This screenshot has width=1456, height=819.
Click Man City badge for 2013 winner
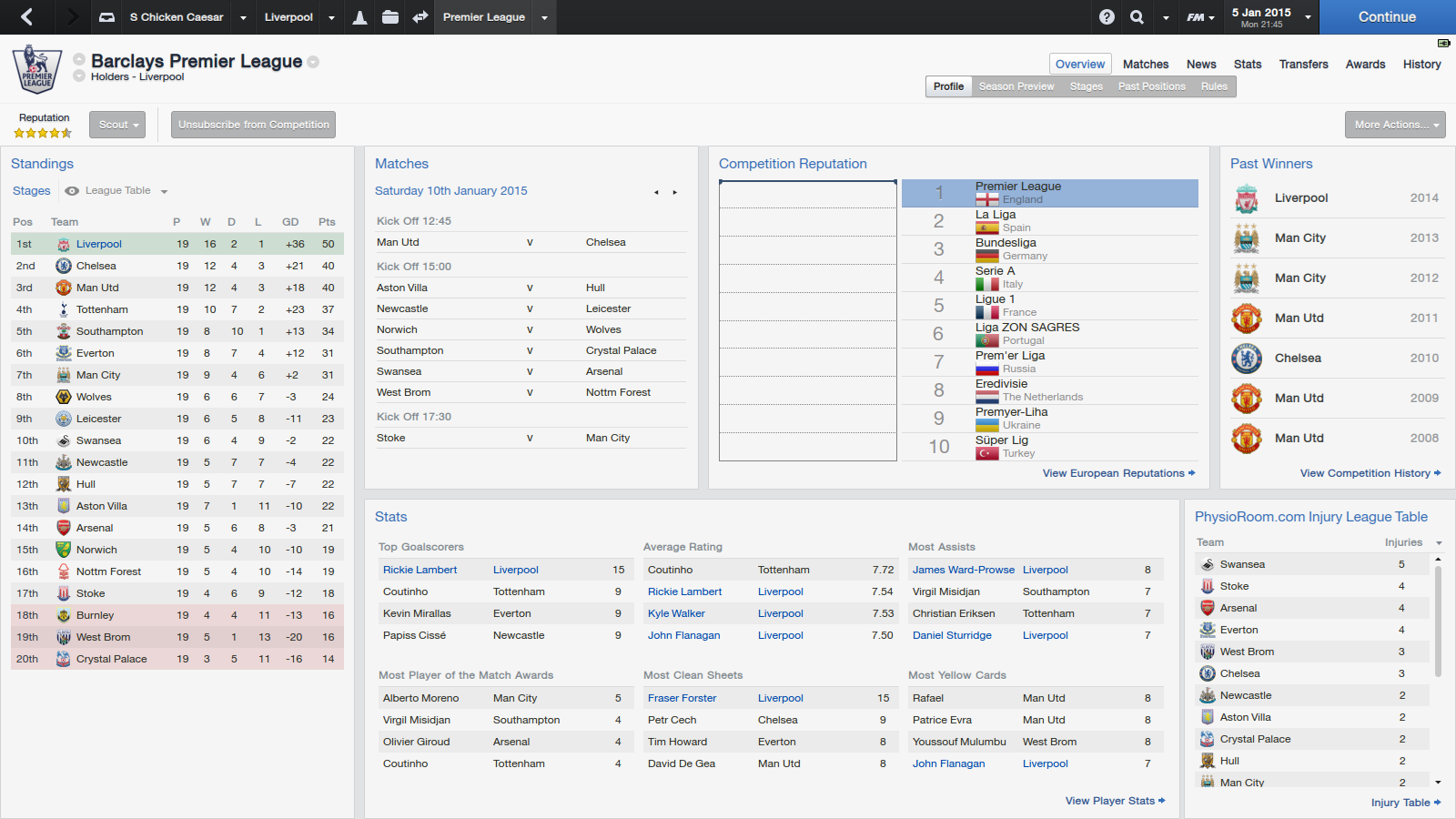coord(1247,238)
